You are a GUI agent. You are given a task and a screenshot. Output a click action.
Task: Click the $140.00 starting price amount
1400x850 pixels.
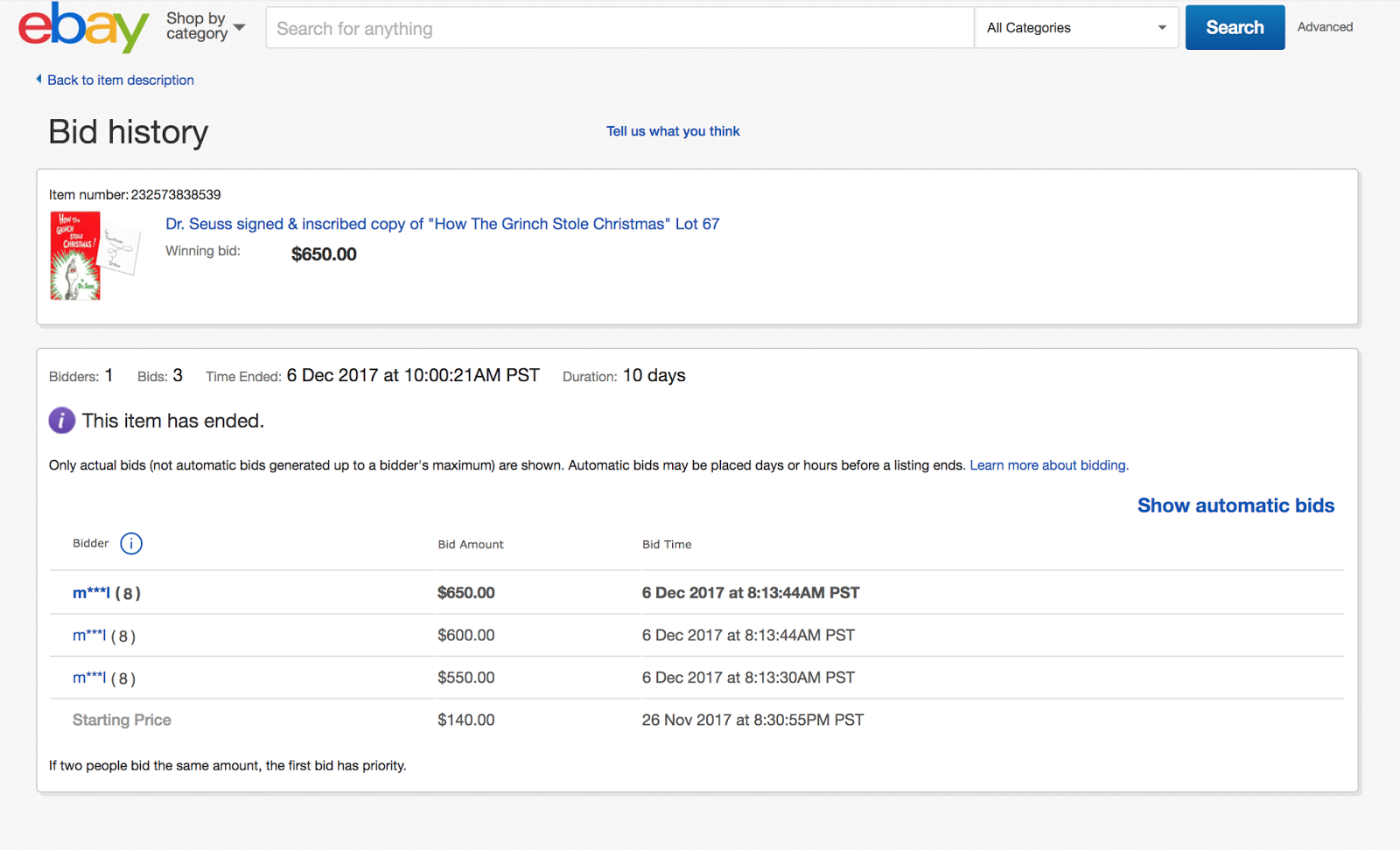(466, 721)
